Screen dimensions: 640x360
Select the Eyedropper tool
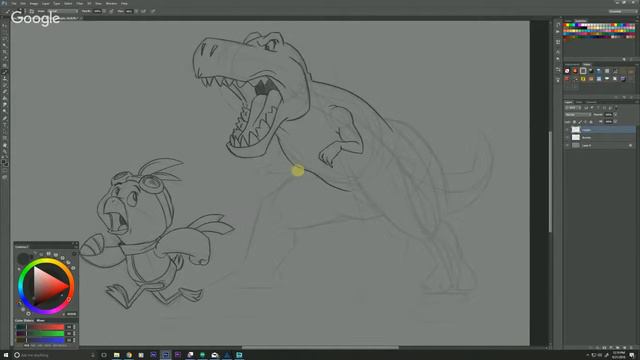point(5,58)
